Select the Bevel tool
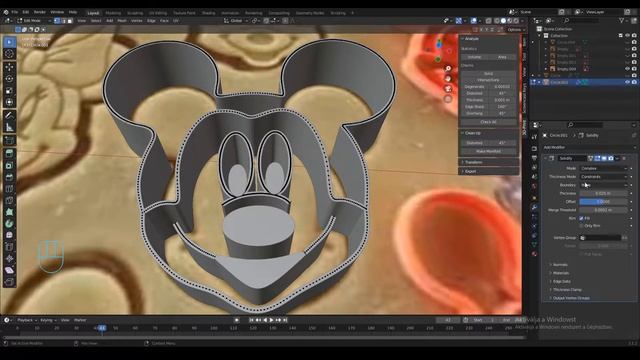Image resolution: width=640 pixels, height=360 pixels. (x=9, y=177)
